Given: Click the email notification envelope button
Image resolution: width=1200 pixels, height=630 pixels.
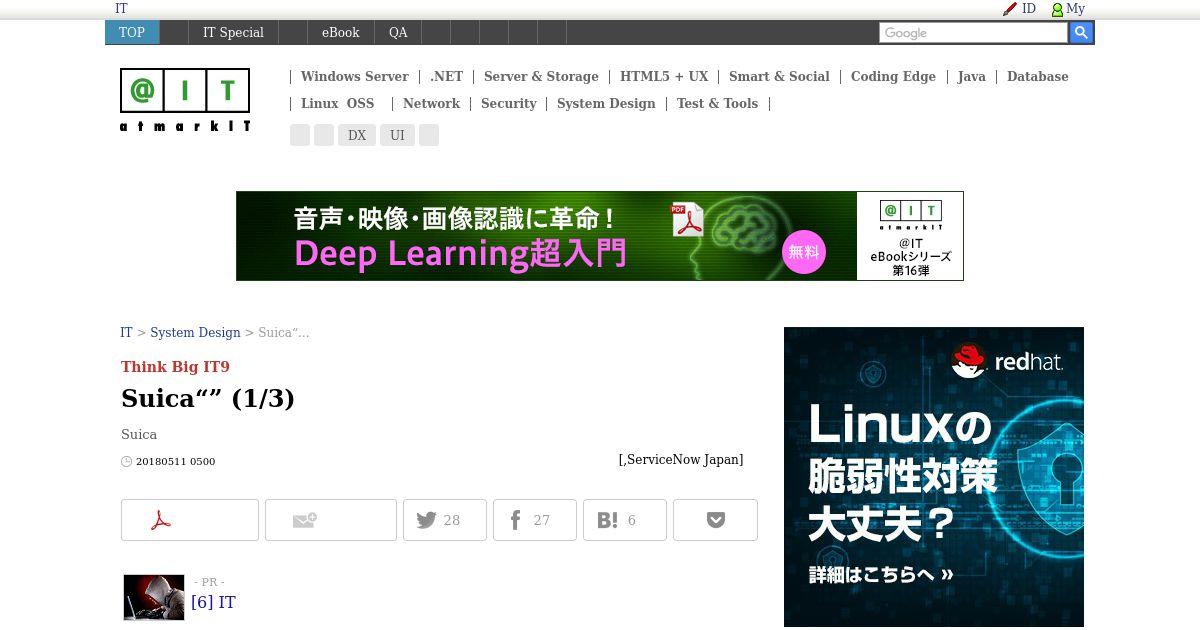Looking at the screenshot, I should coord(331,520).
